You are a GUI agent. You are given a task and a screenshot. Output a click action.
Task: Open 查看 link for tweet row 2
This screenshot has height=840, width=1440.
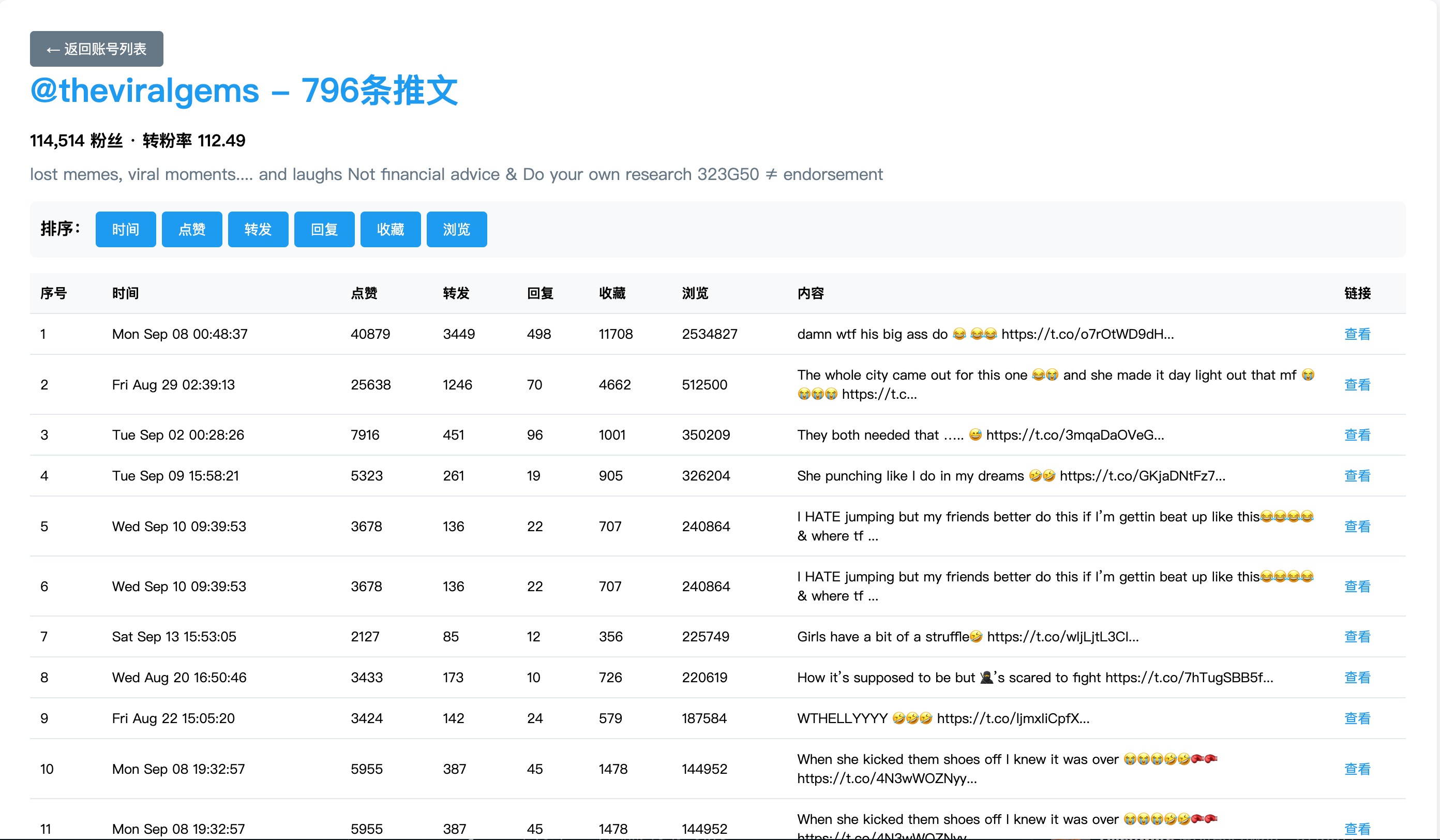(1357, 385)
